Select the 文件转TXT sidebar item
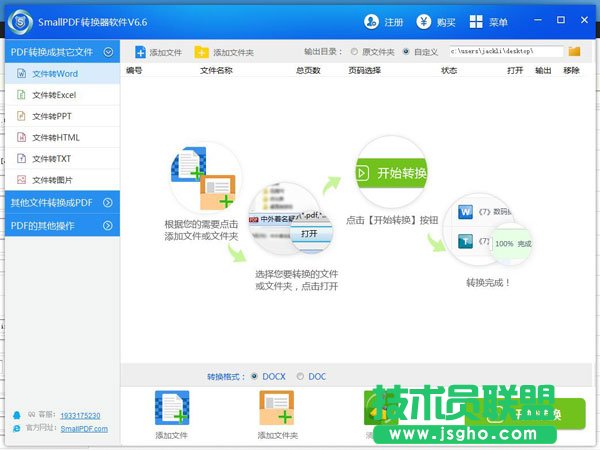The width and height of the screenshot is (600, 450). coord(62,158)
